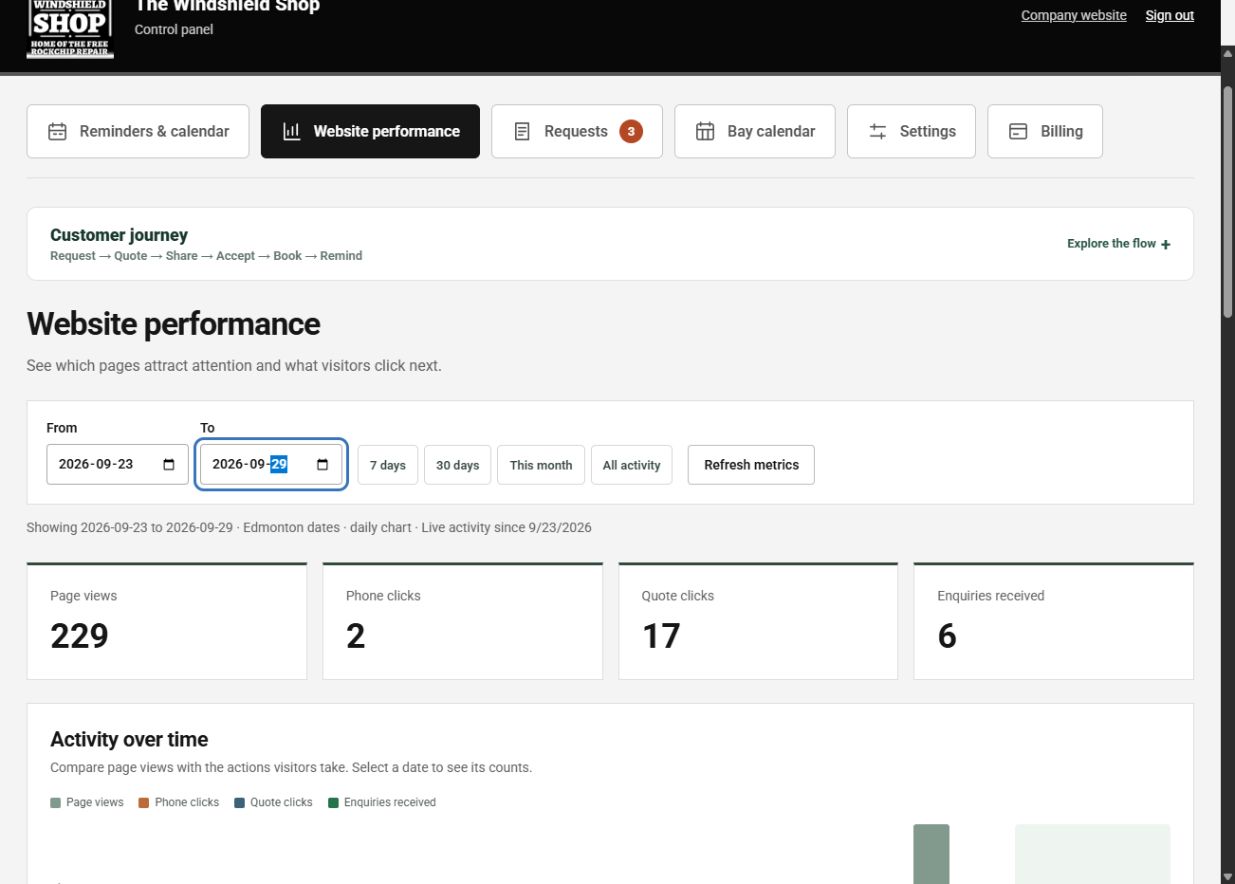Click the page vertical scrollbar thumb
This screenshot has height=884, width=1235.
tap(1228, 200)
